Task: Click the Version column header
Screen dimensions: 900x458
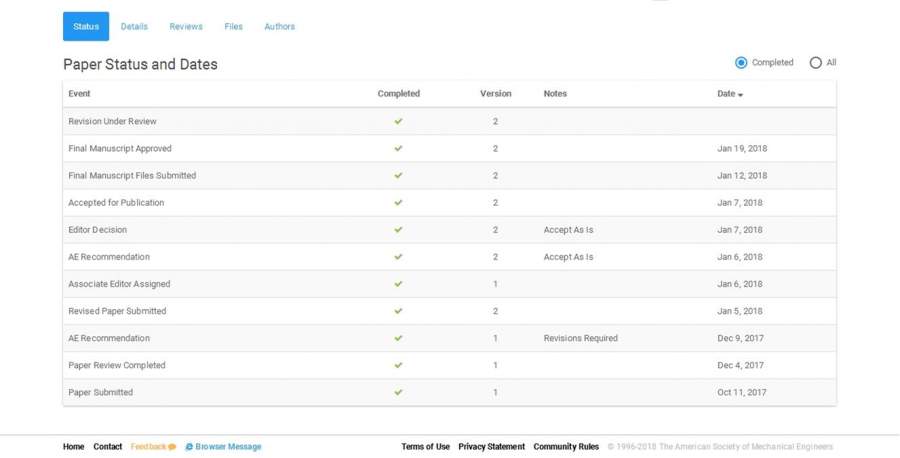Action: (x=495, y=94)
